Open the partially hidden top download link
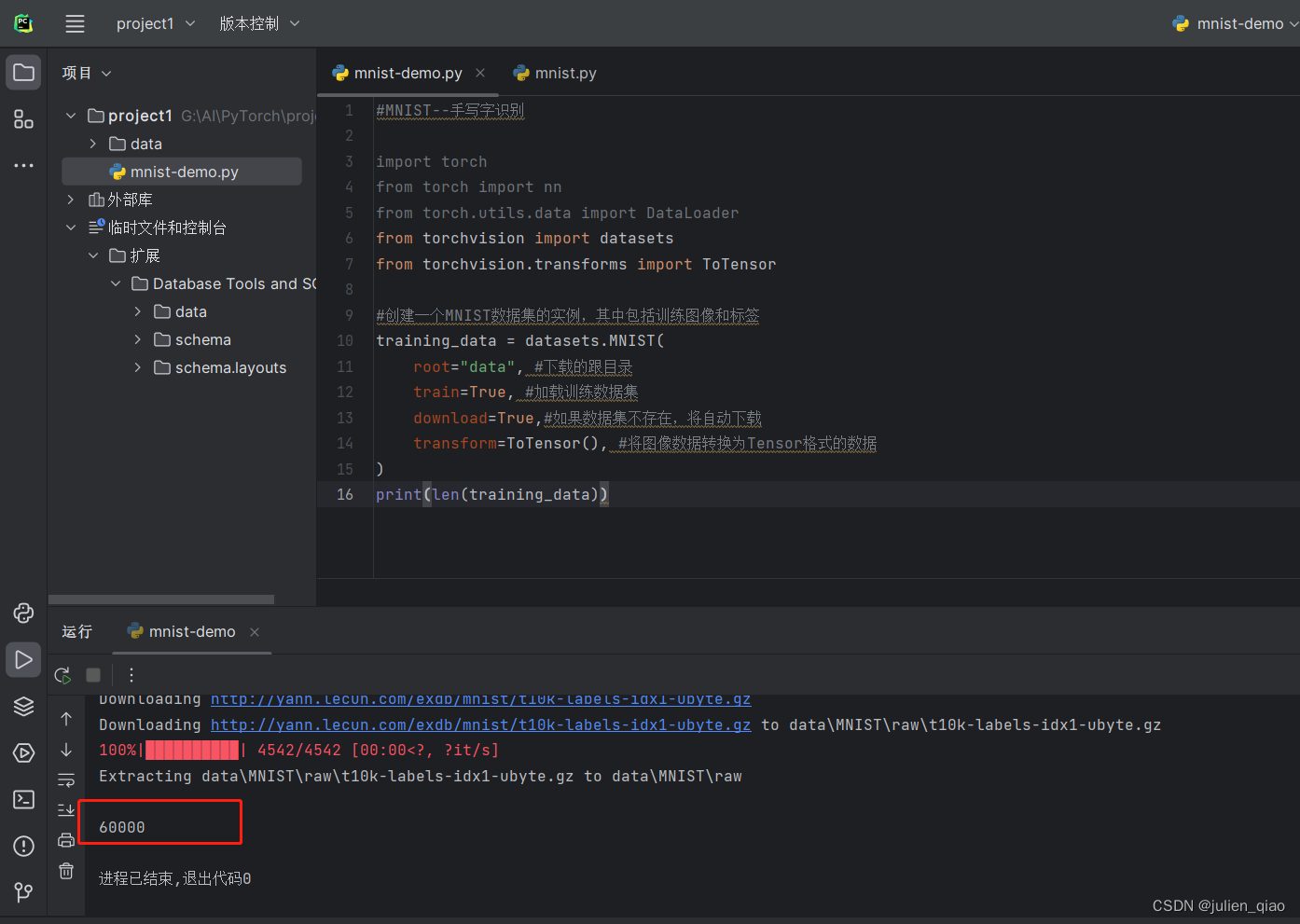This screenshot has width=1300, height=924. click(480, 700)
